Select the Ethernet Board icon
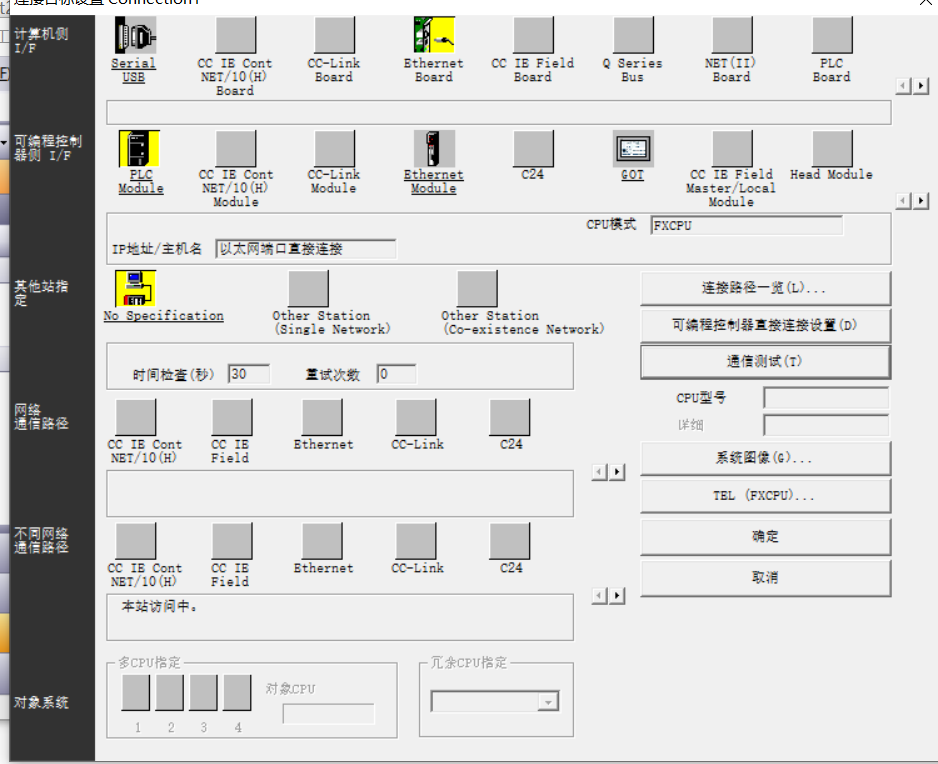This screenshot has height=764, width=938. (434, 36)
